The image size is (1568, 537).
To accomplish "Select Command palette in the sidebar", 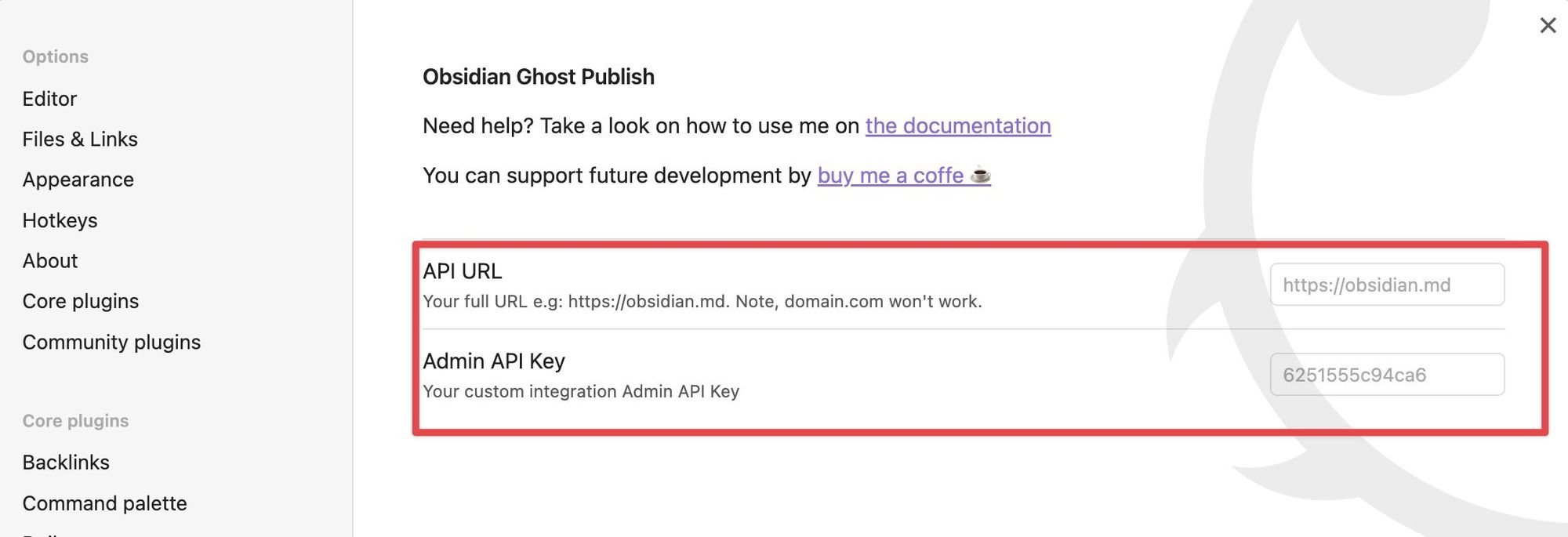I will (x=104, y=503).
